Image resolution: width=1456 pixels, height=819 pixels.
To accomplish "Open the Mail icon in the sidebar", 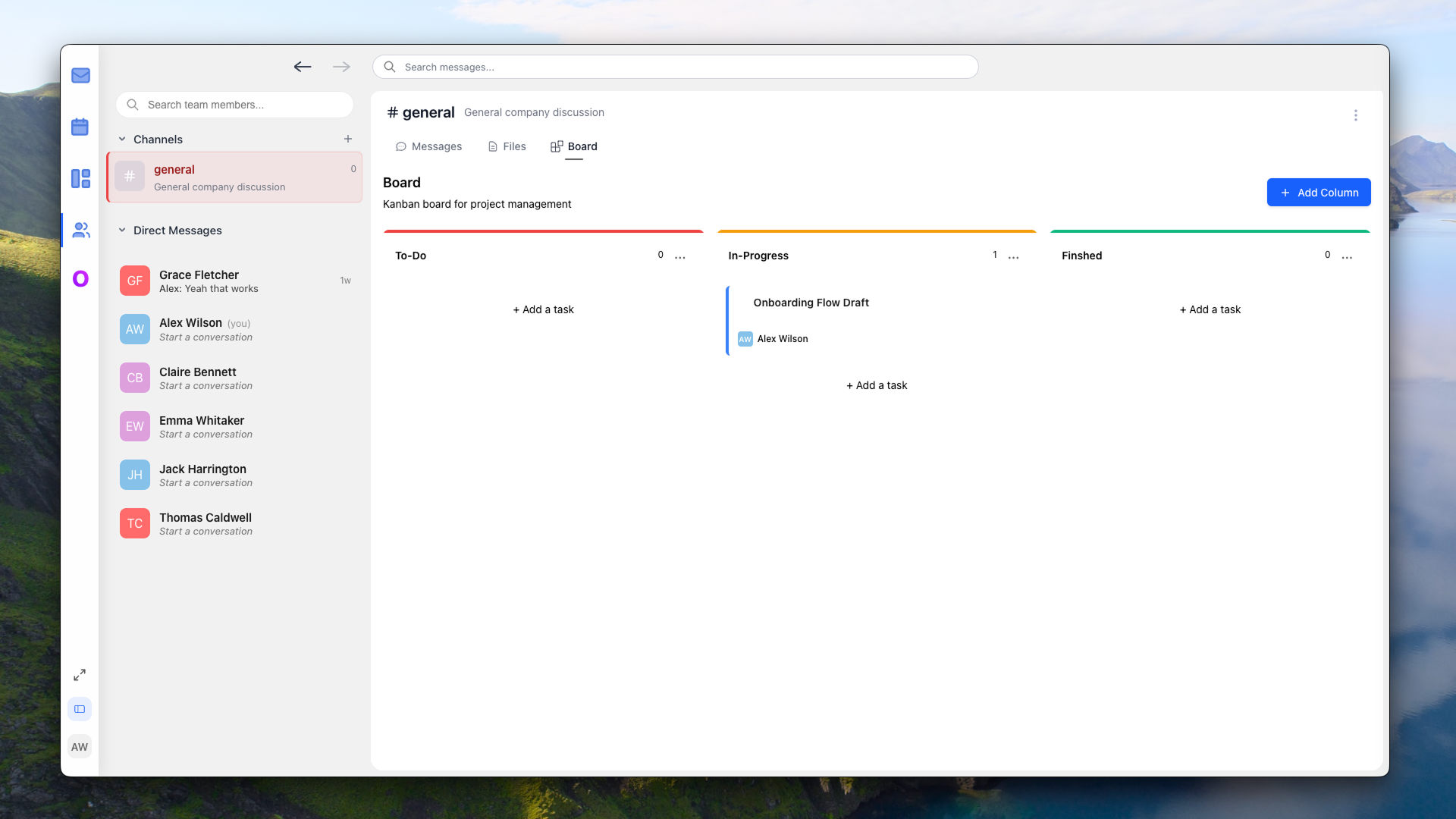I will pyautogui.click(x=80, y=75).
